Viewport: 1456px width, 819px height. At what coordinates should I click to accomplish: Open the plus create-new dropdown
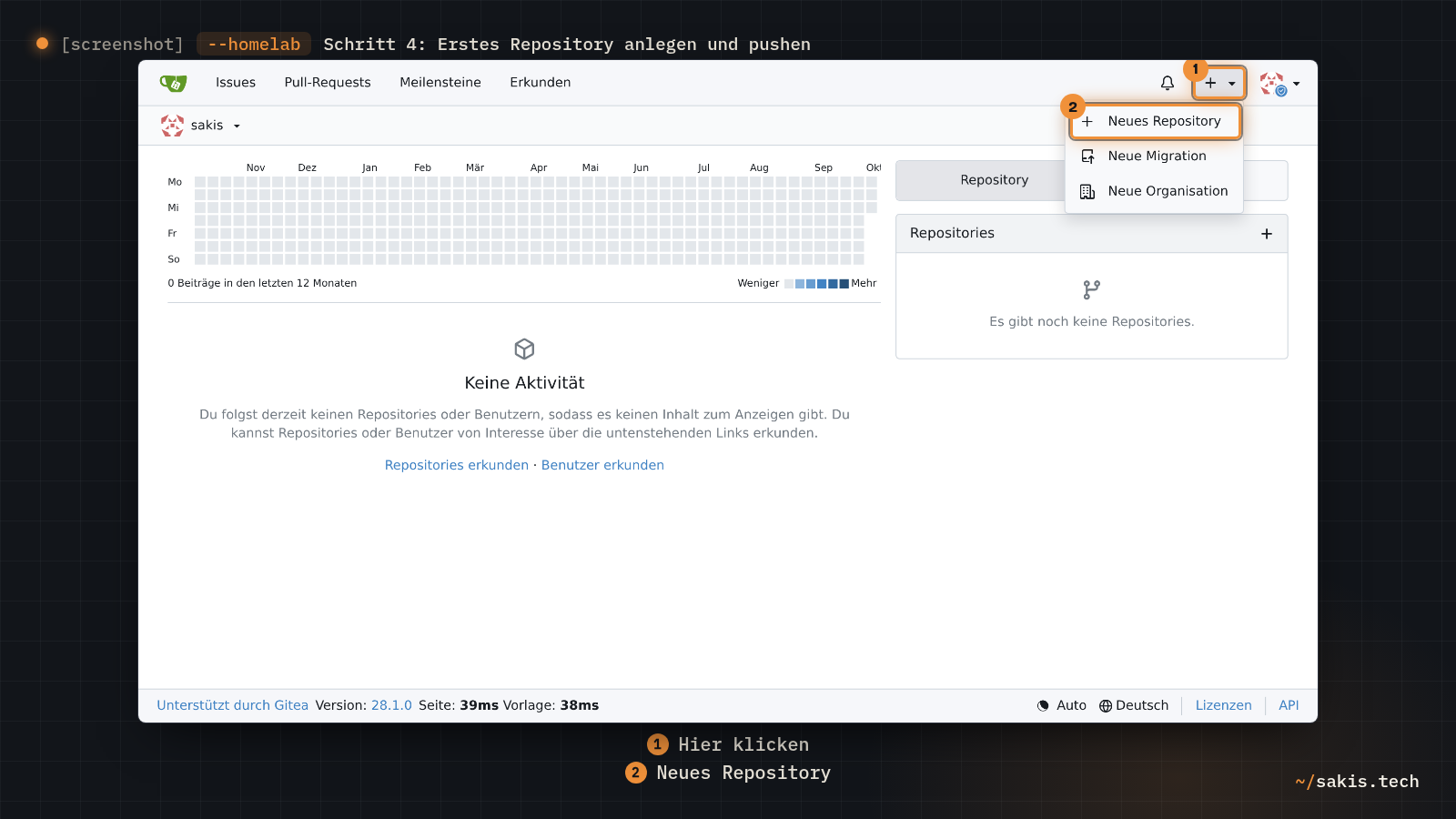pos(1219,83)
